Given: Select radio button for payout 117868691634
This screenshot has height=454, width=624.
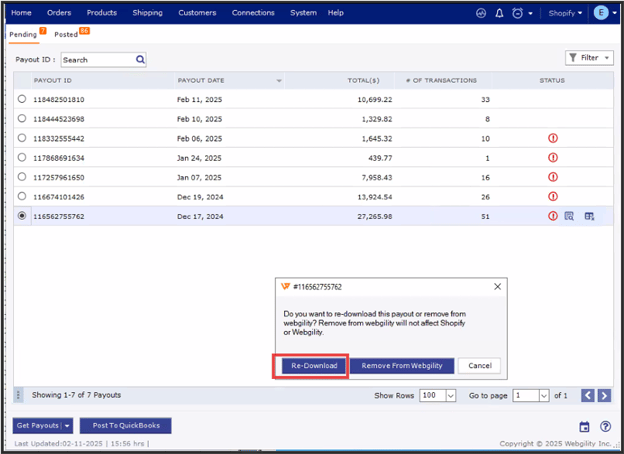Looking at the screenshot, I should pos(22,158).
